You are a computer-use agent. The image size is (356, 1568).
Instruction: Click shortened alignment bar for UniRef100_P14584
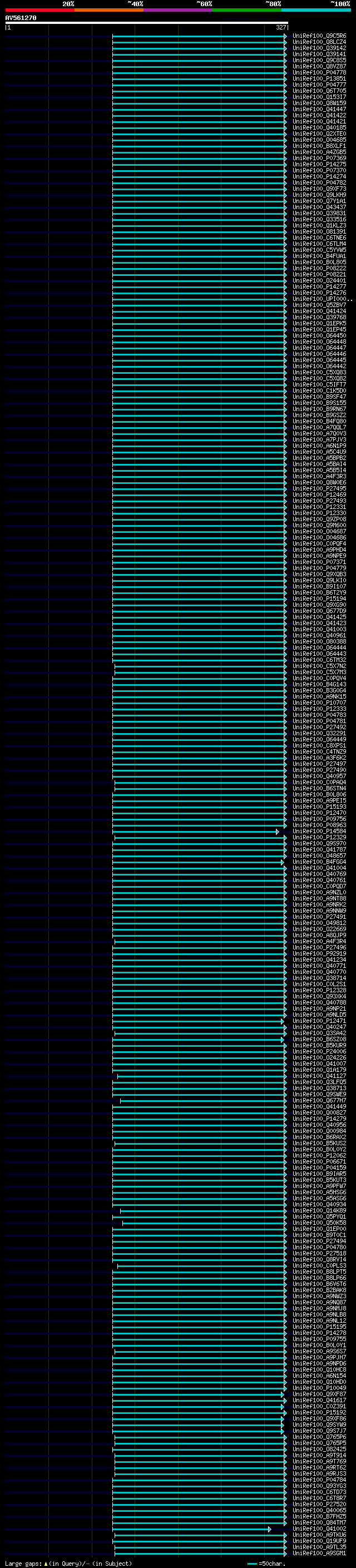tap(195, 832)
